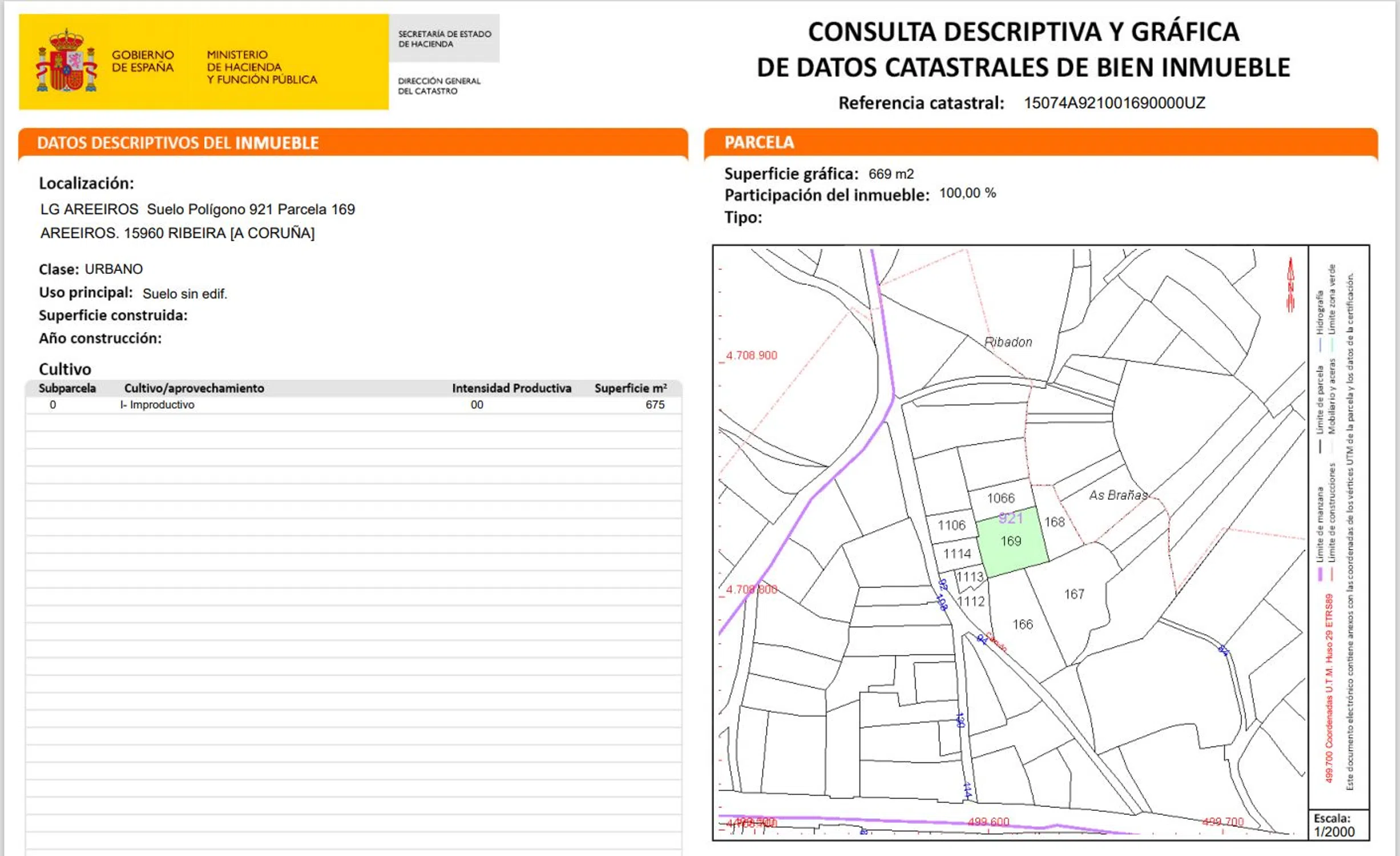Click the As Brañas map label
Image resolution: width=1400 pixels, height=856 pixels.
1117,495
